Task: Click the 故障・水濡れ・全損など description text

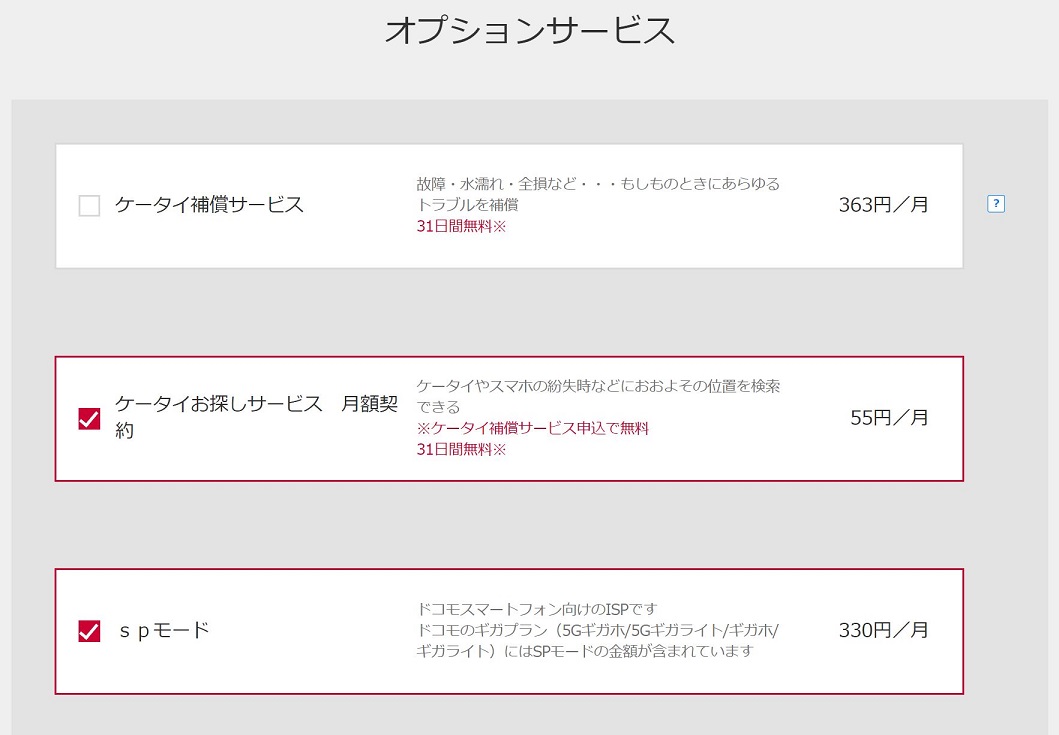Action: click(598, 184)
